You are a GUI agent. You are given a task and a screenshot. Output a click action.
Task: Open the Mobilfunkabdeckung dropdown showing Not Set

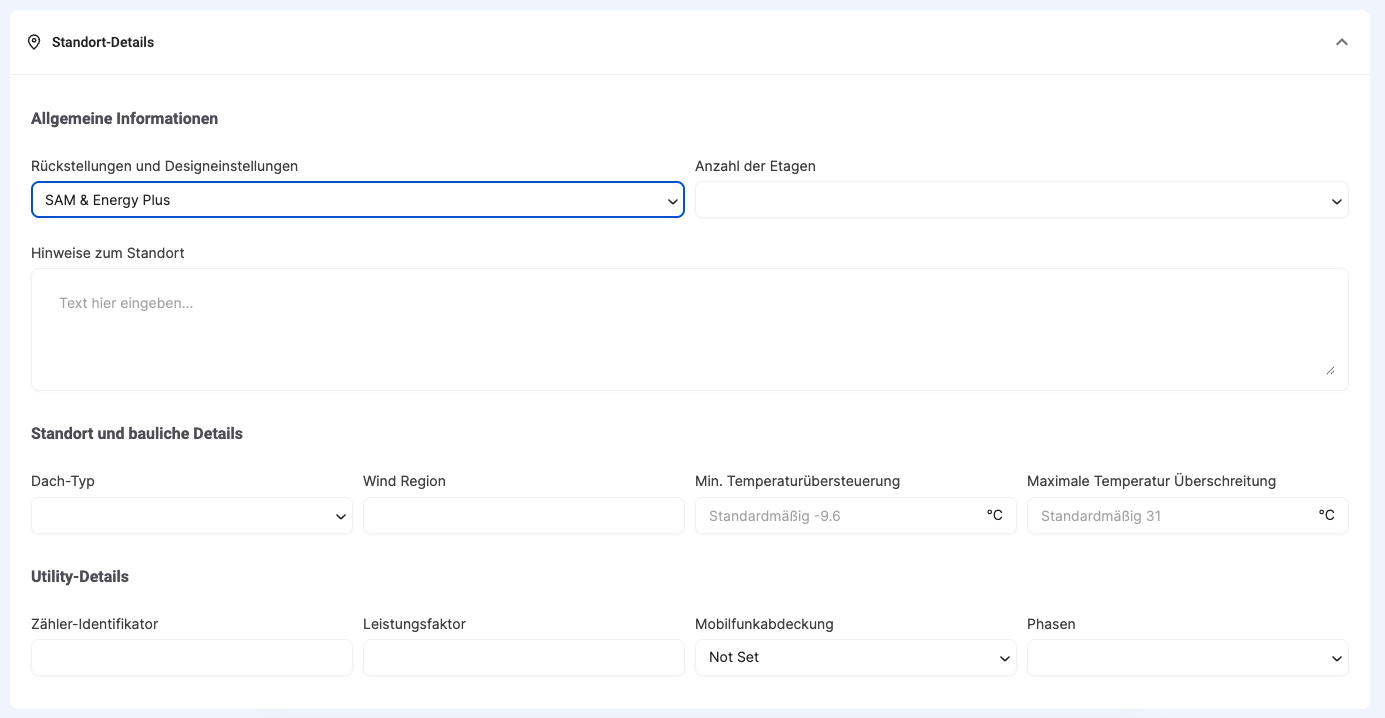point(855,658)
